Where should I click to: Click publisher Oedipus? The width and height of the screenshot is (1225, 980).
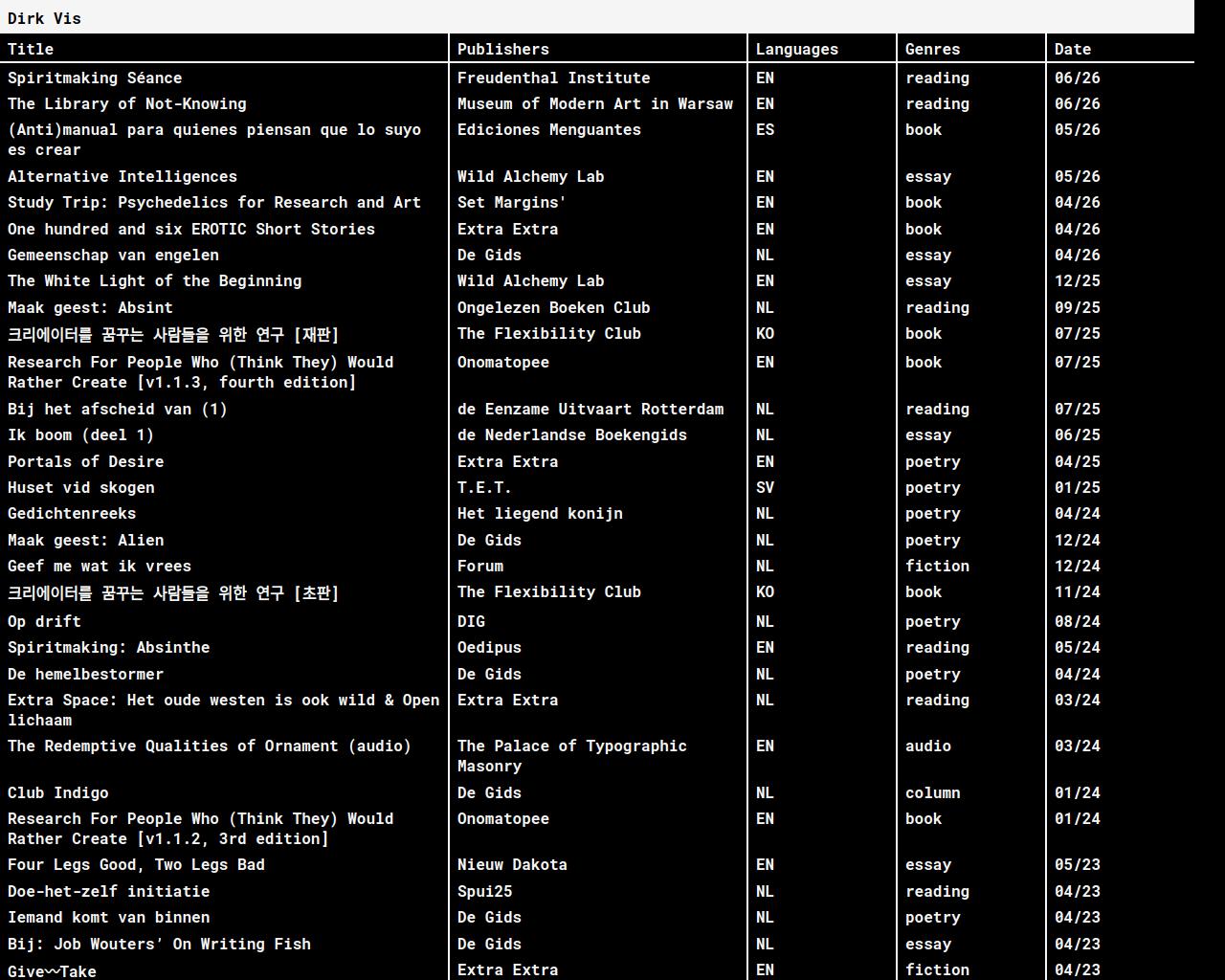pyautogui.click(x=489, y=647)
